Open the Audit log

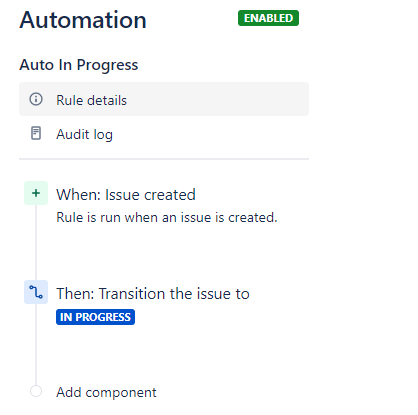(x=84, y=134)
